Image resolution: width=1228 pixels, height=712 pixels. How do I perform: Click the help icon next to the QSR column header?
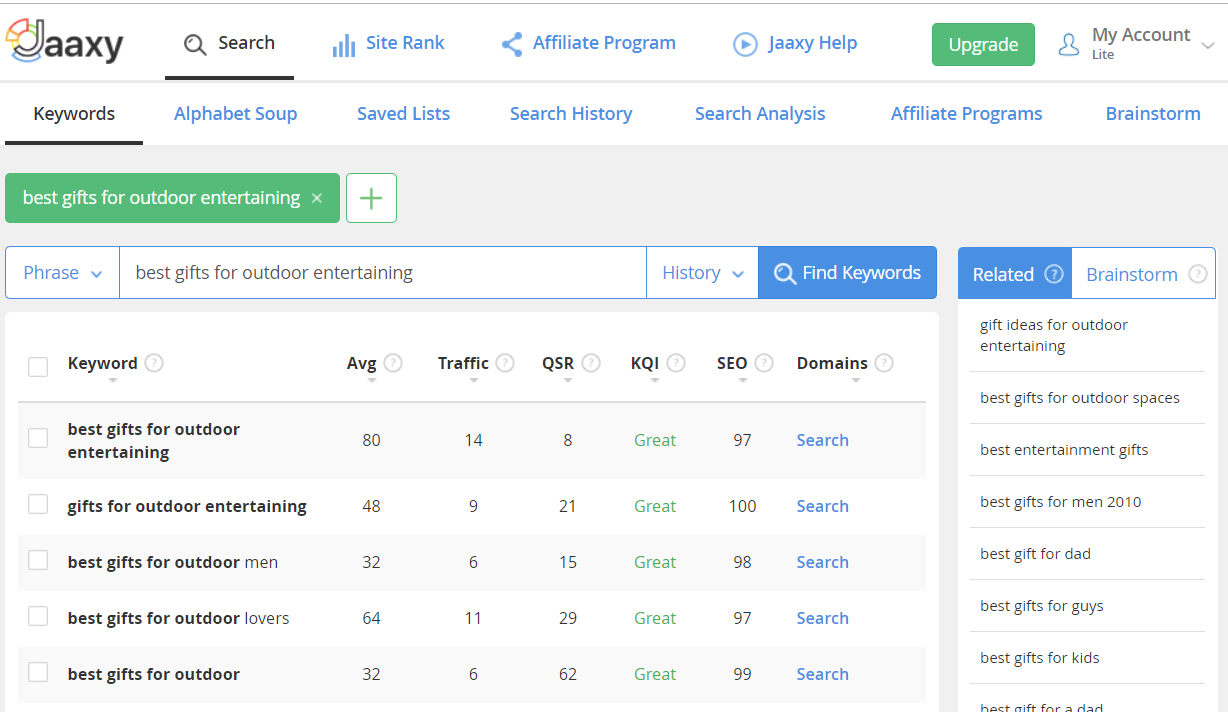591,363
